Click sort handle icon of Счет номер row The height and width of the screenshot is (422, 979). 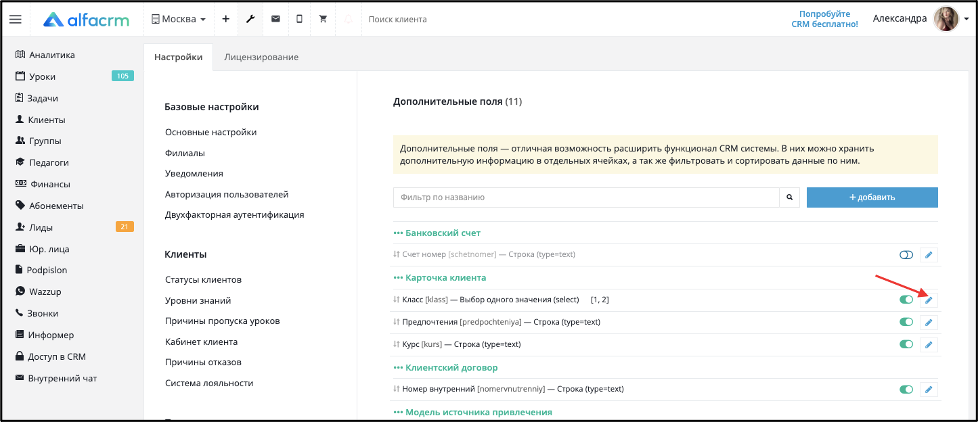point(396,255)
